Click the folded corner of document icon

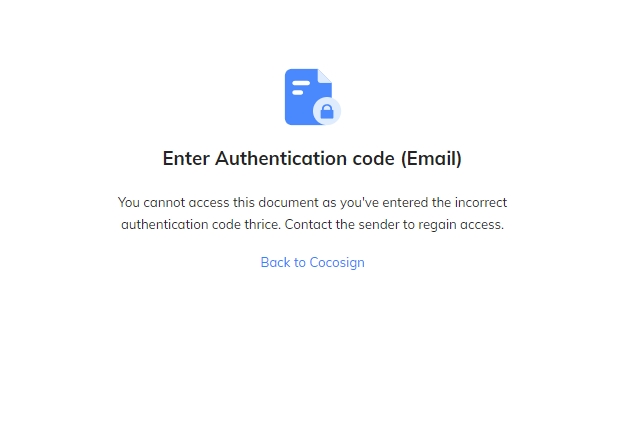325,76
